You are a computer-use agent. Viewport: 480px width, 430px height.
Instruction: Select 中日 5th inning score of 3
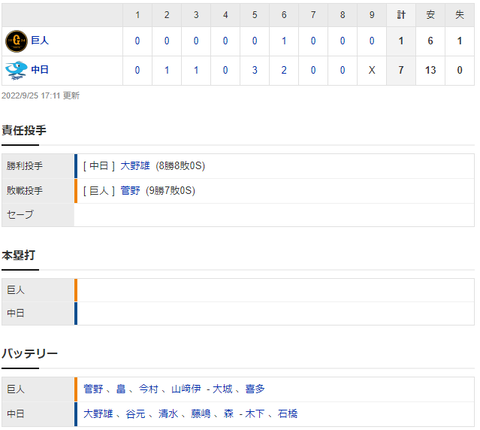(x=255, y=70)
